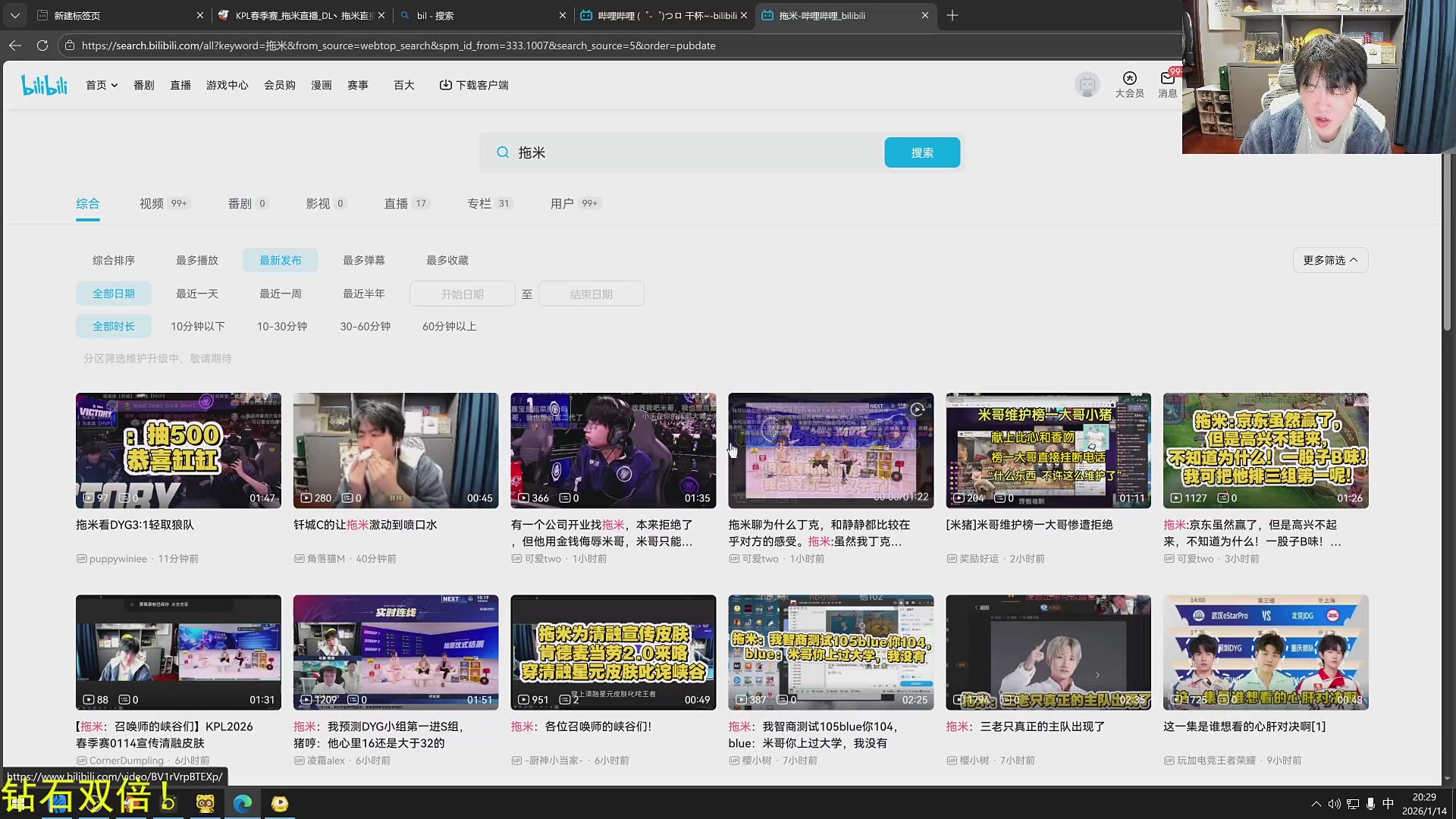Open a new tab with plus icon
1456x819 pixels.
pos(952,15)
